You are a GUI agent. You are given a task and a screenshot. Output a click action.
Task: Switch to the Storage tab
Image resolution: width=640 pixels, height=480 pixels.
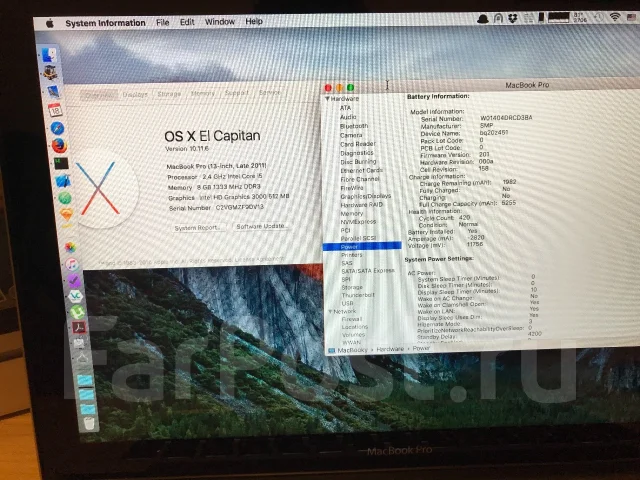click(x=169, y=94)
